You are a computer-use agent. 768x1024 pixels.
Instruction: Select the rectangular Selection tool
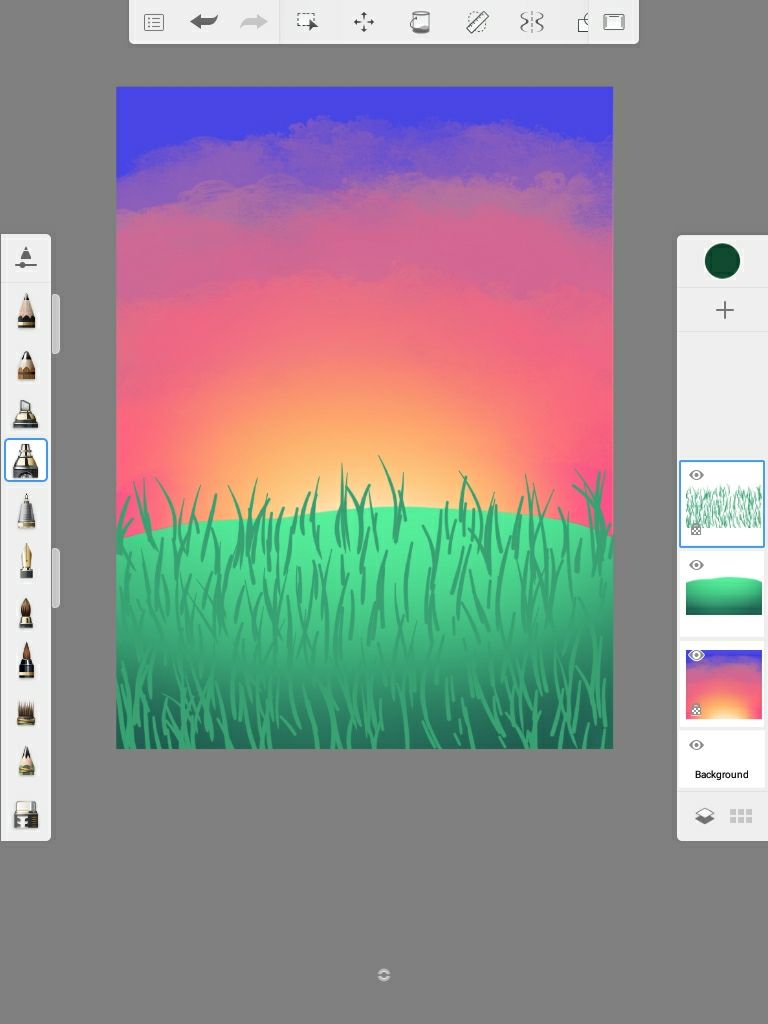307,22
